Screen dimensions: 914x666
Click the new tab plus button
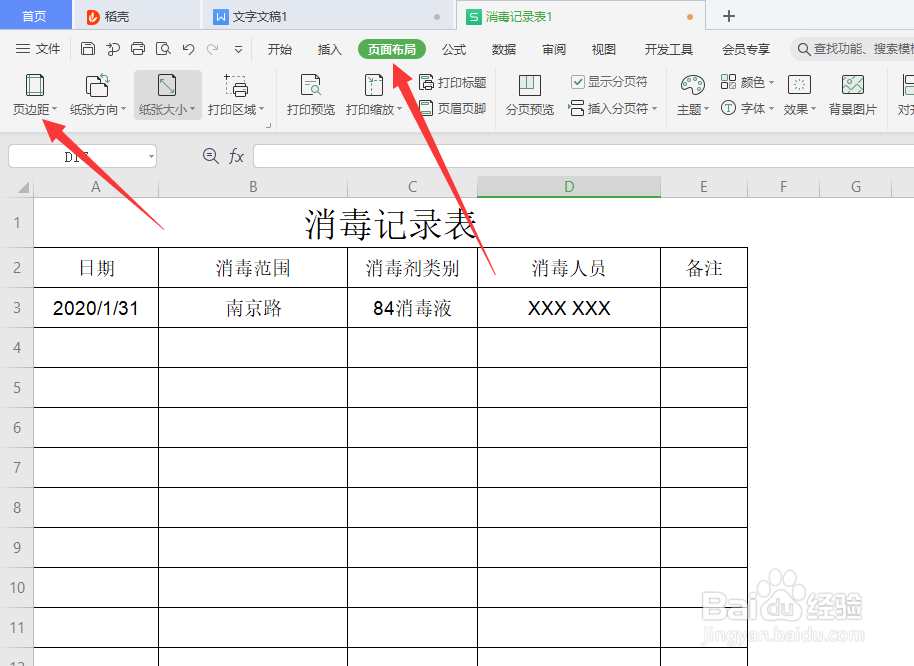728,15
